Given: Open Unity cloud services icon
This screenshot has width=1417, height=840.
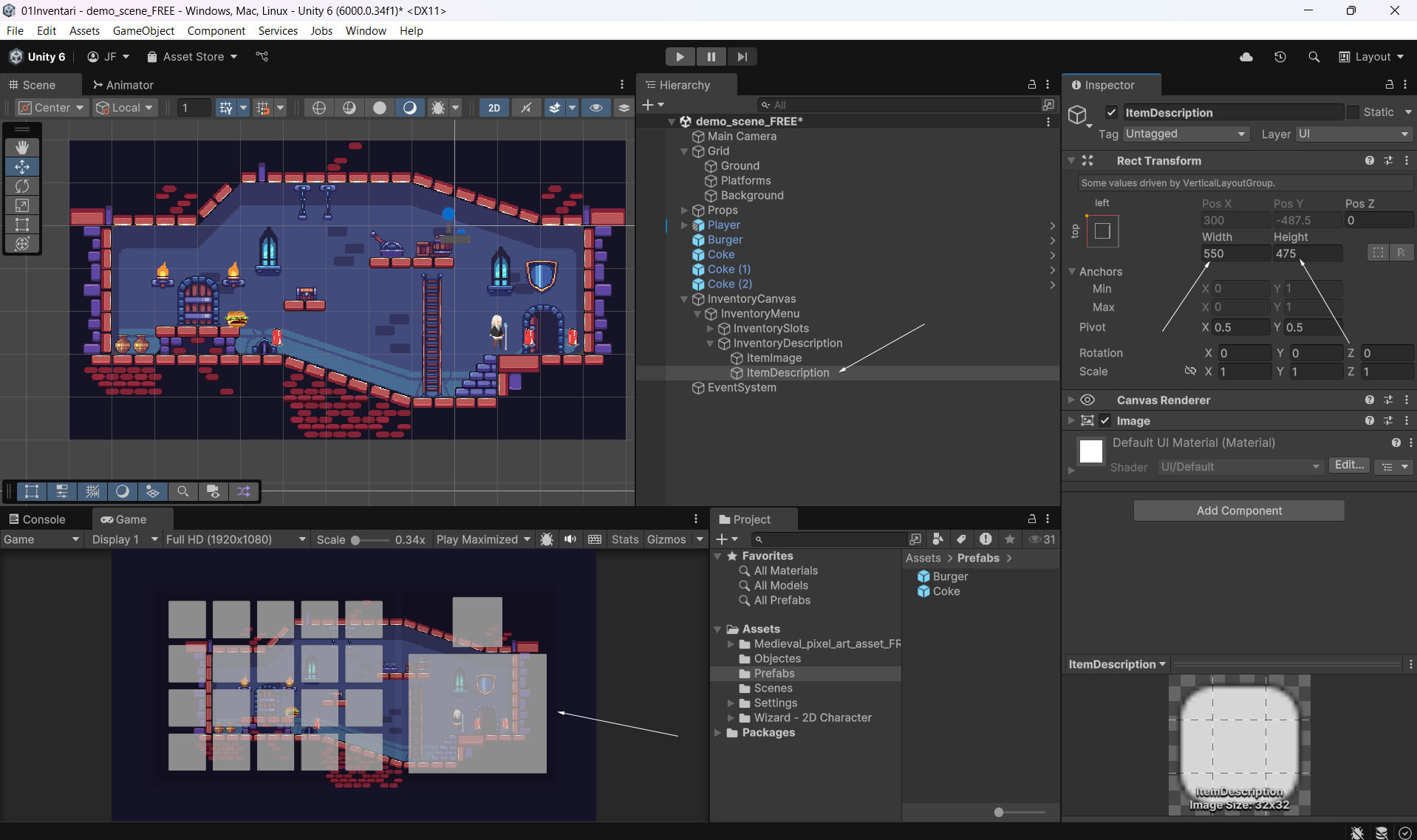Looking at the screenshot, I should tap(1246, 57).
